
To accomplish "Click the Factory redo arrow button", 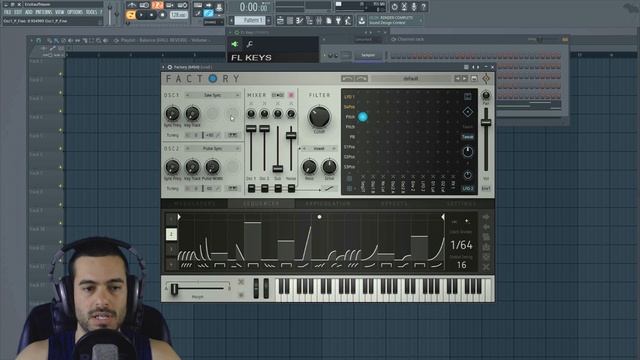I will [x=361, y=78].
